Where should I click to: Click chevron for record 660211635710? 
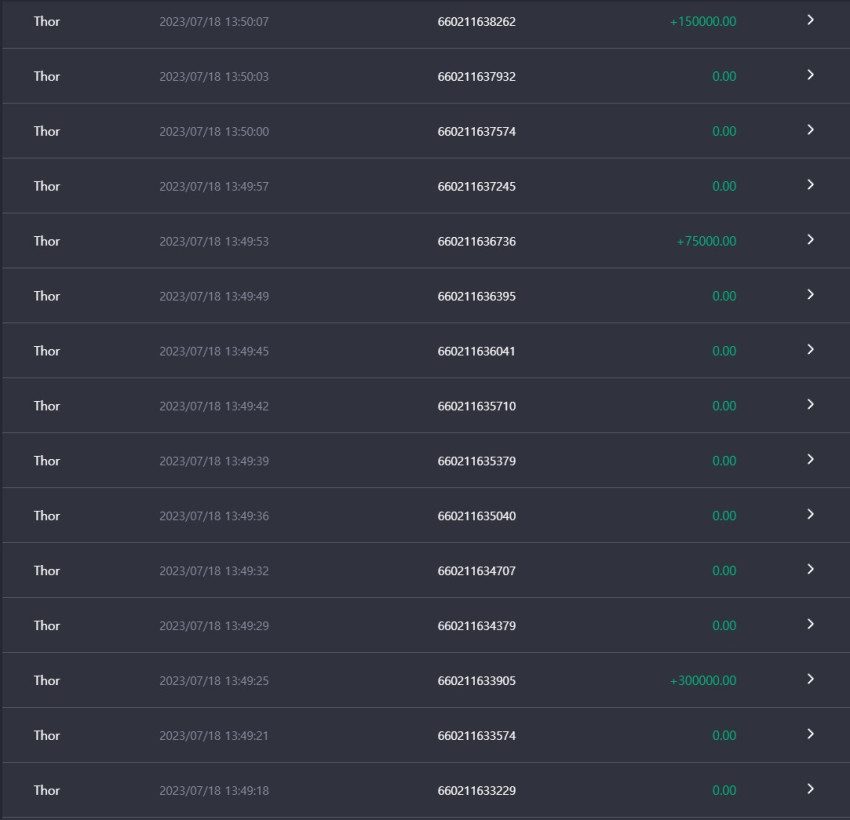[810, 404]
